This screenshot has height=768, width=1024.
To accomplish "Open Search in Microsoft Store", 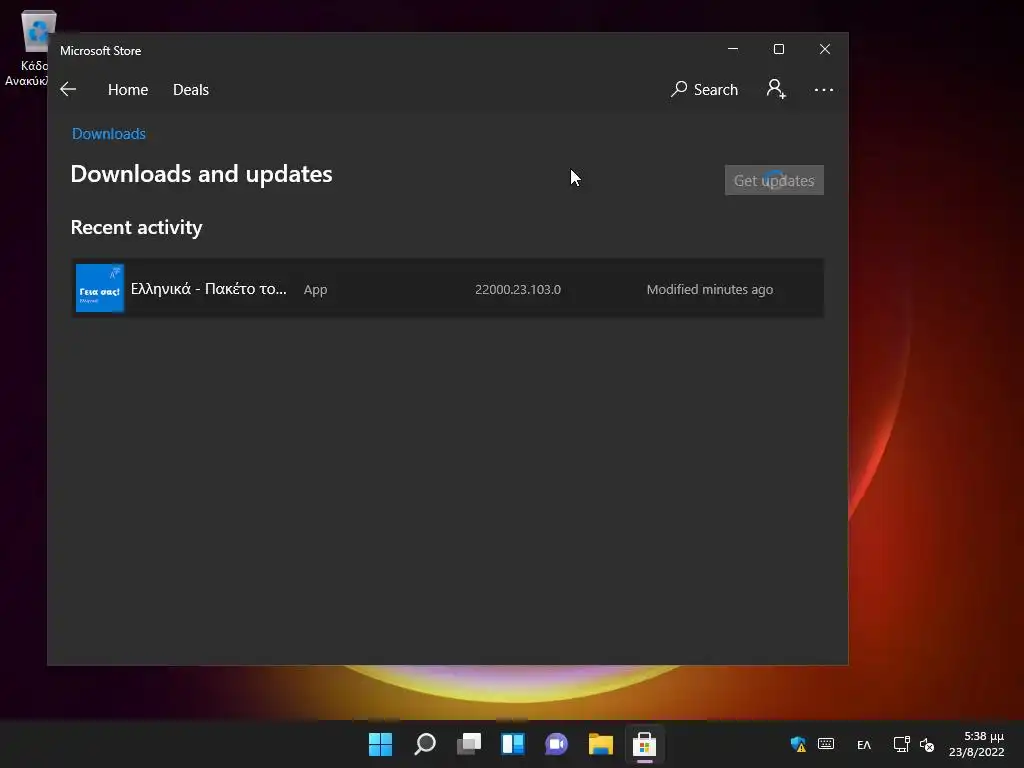I will [x=704, y=89].
